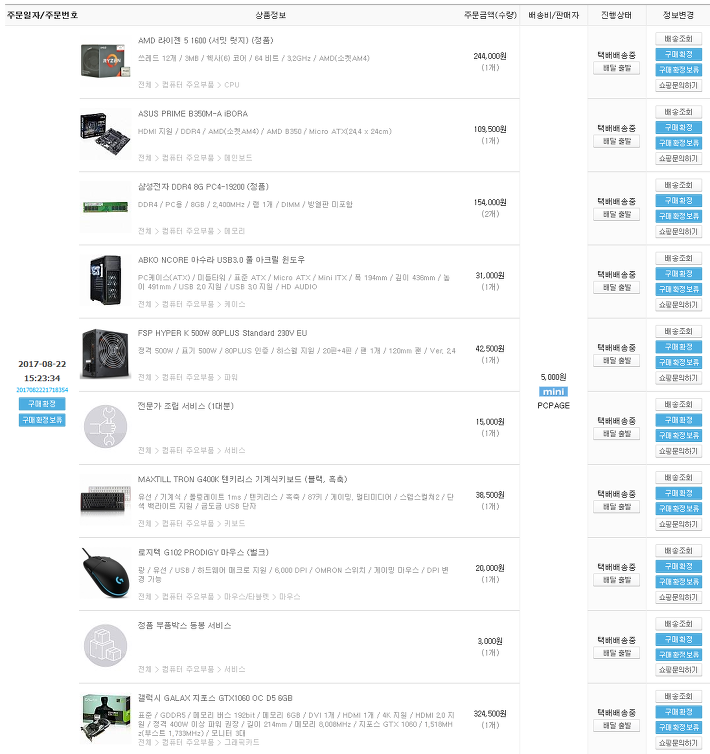Click the mini seller badge
The image size is (710, 754).
click(553, 391)
